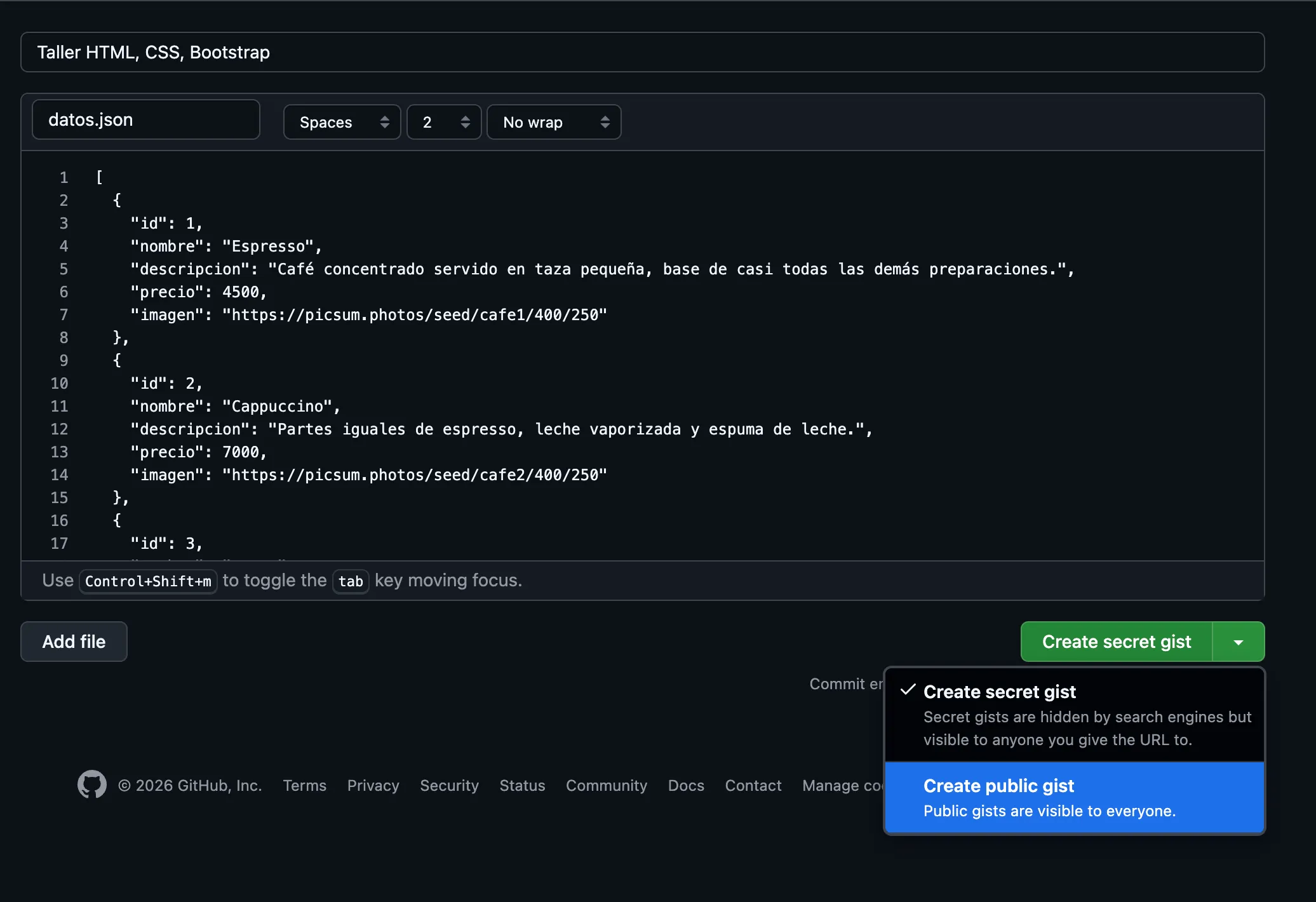The height and width of the screenshot is (902, 1316).
Task: Open the Contact footer link
Action: [753, 785]
